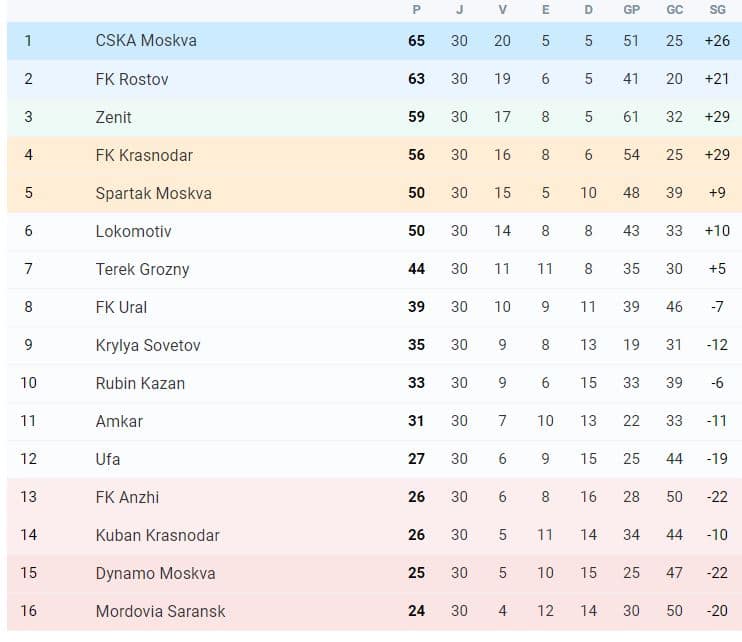Open the FK Rostov team link
Screen dimensions: 742x642
pyautogui.click(x=132, y=79)
